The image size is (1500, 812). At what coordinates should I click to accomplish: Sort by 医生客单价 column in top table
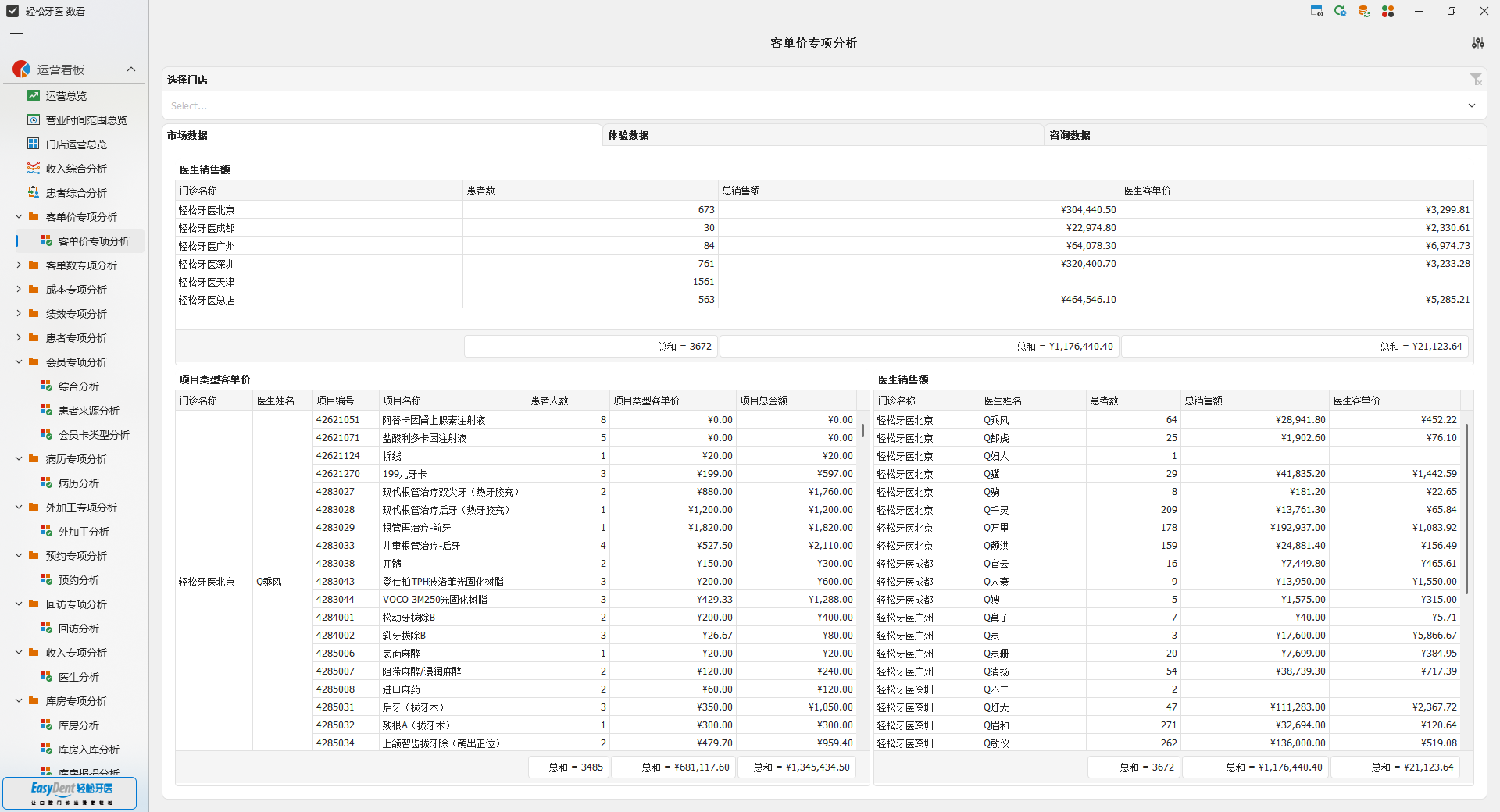(x=1297, y=191)
